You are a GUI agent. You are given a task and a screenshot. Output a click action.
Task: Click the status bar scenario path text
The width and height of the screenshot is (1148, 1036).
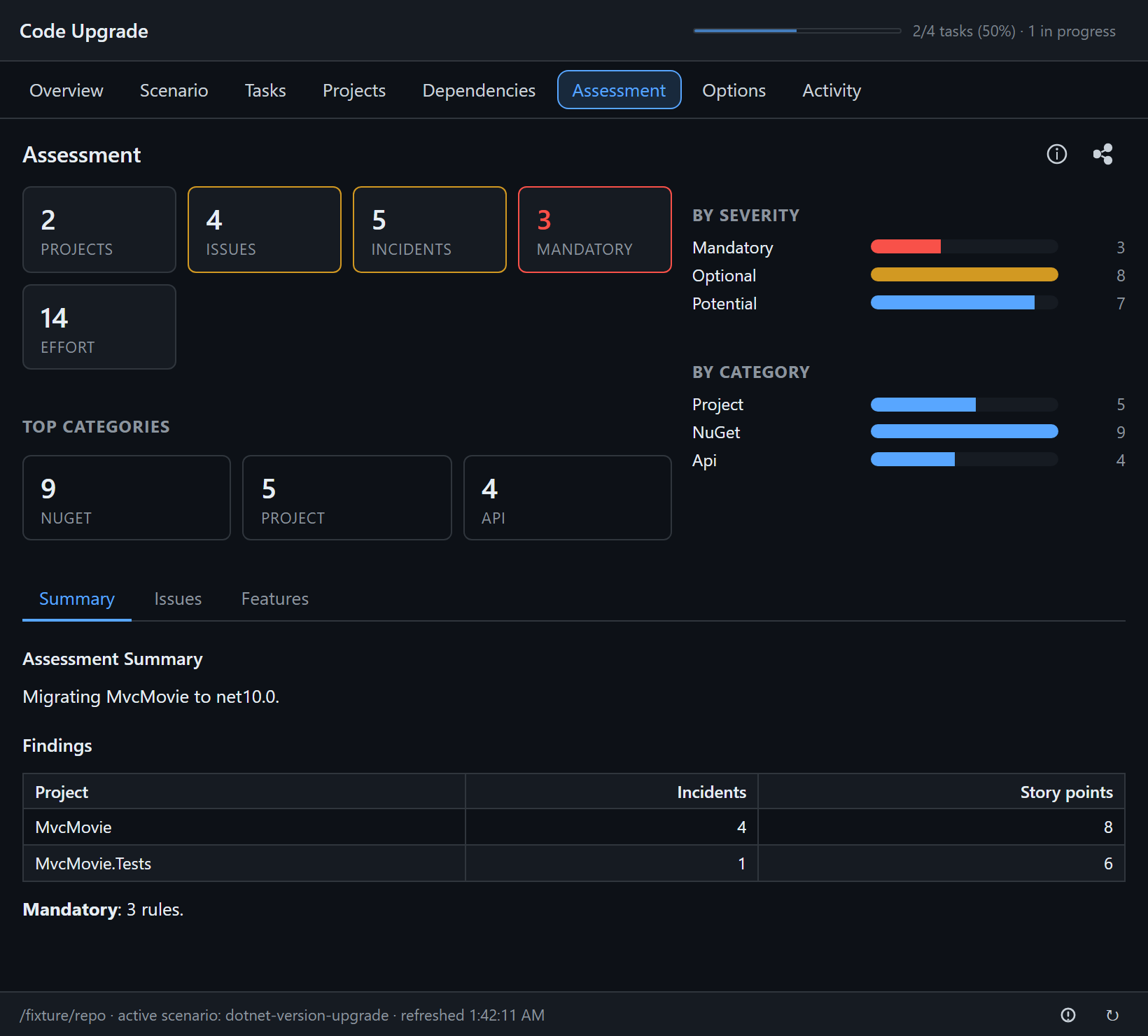282,1015
